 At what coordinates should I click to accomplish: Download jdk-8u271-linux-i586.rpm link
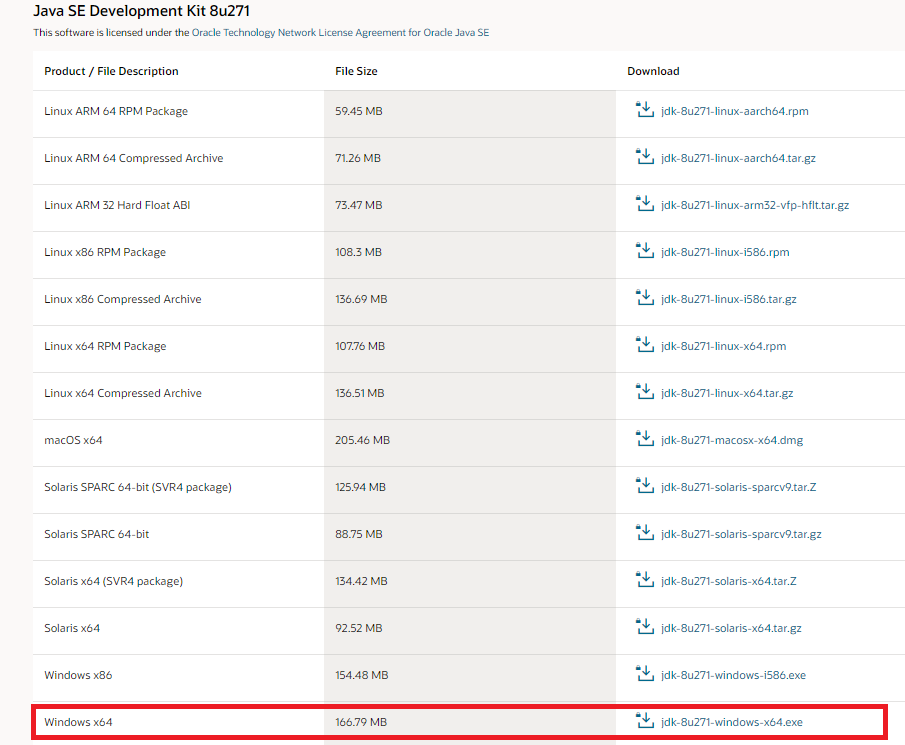[x=725, y=252]
